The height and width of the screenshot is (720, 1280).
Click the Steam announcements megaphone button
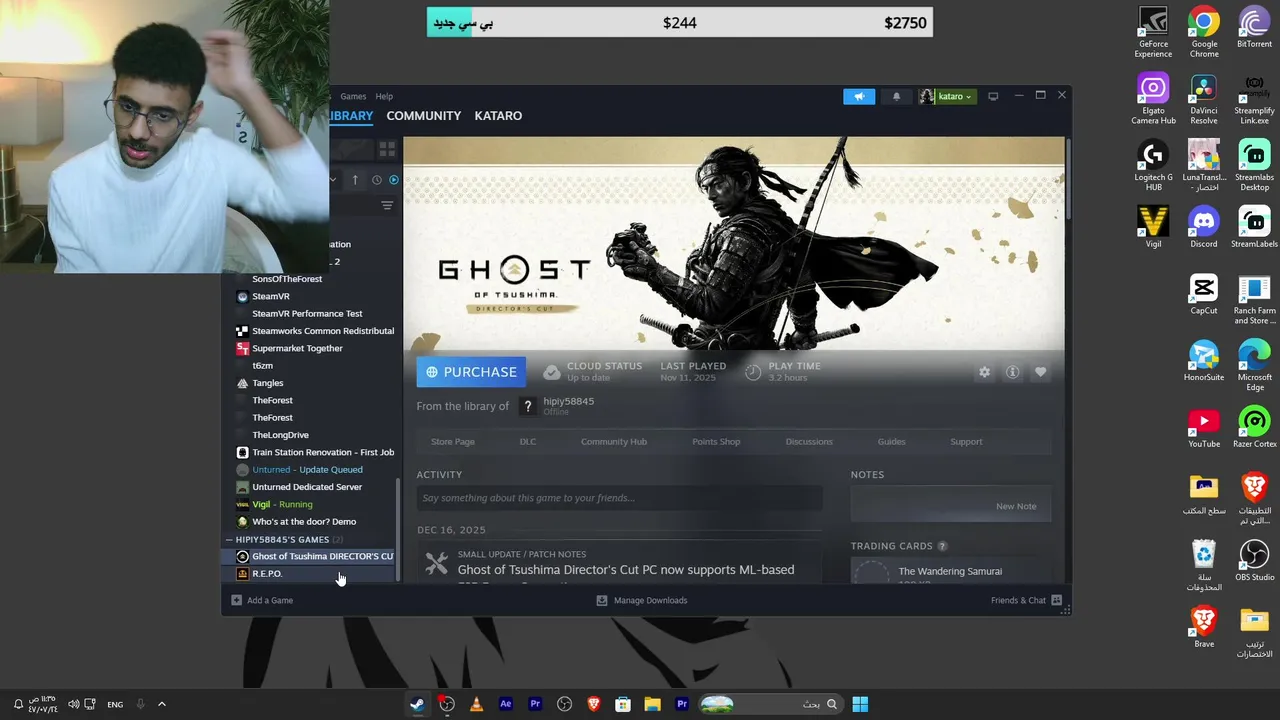point(858,96)
